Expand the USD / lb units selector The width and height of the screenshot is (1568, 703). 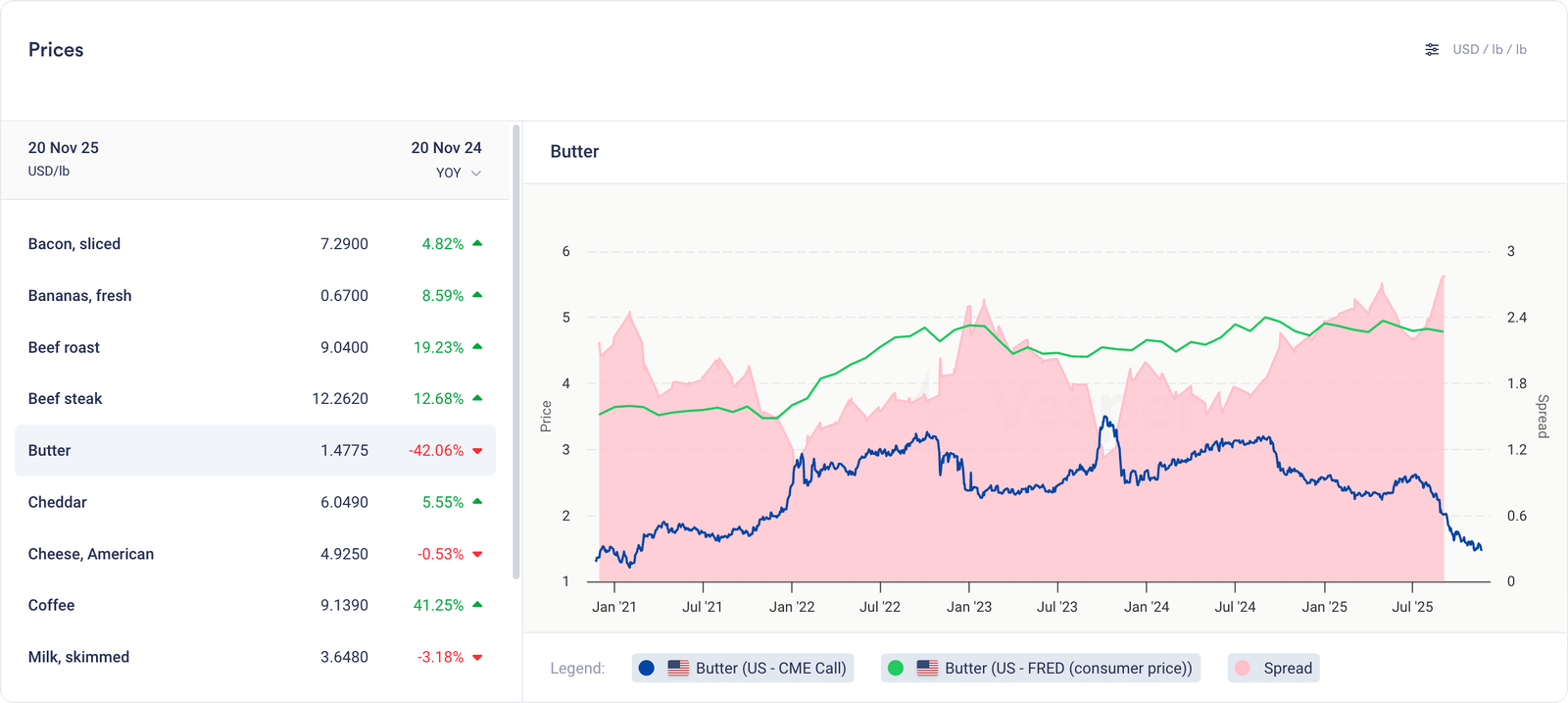pyautogui.click(x=1489, y=50)
